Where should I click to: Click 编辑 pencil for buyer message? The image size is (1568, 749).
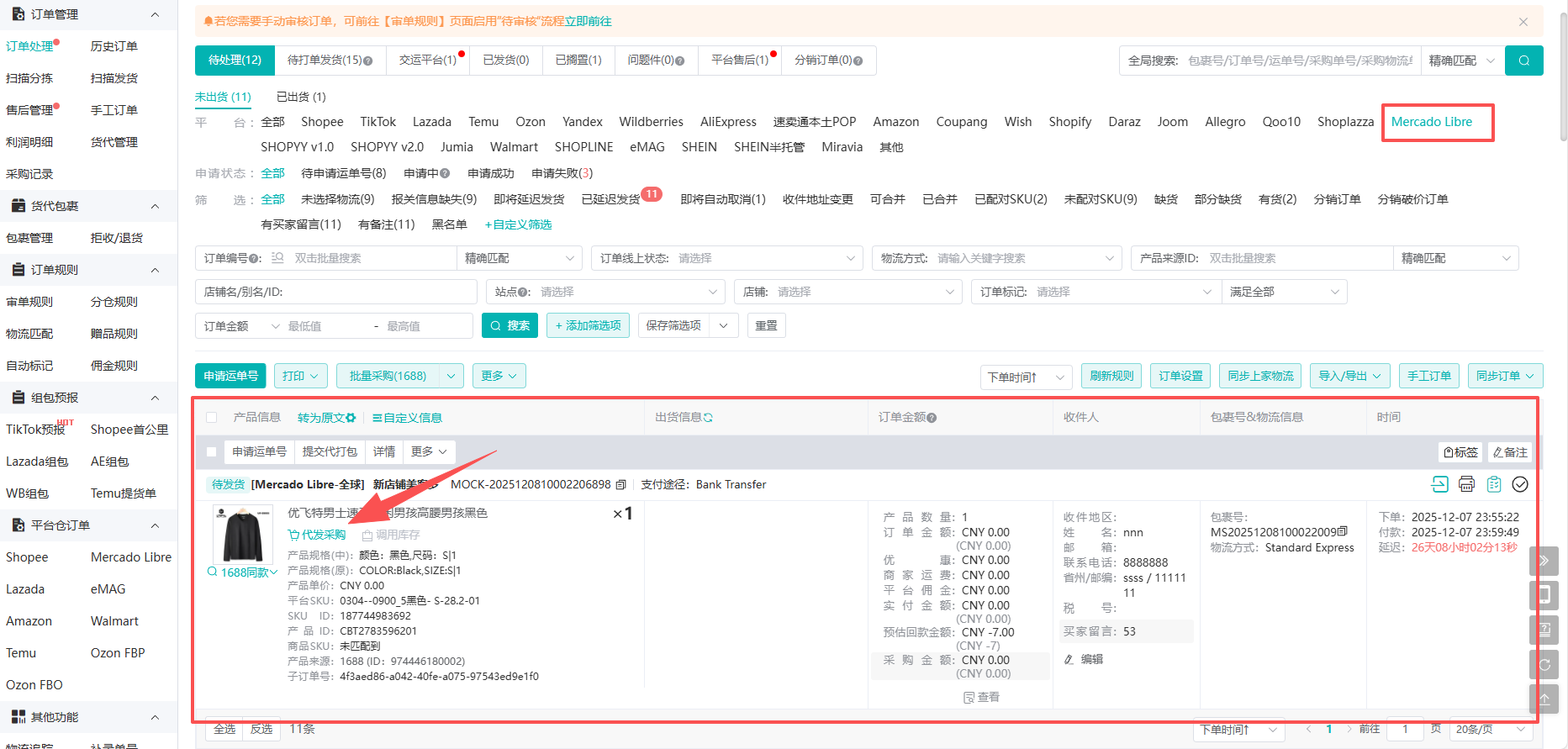click(1084, 659)
